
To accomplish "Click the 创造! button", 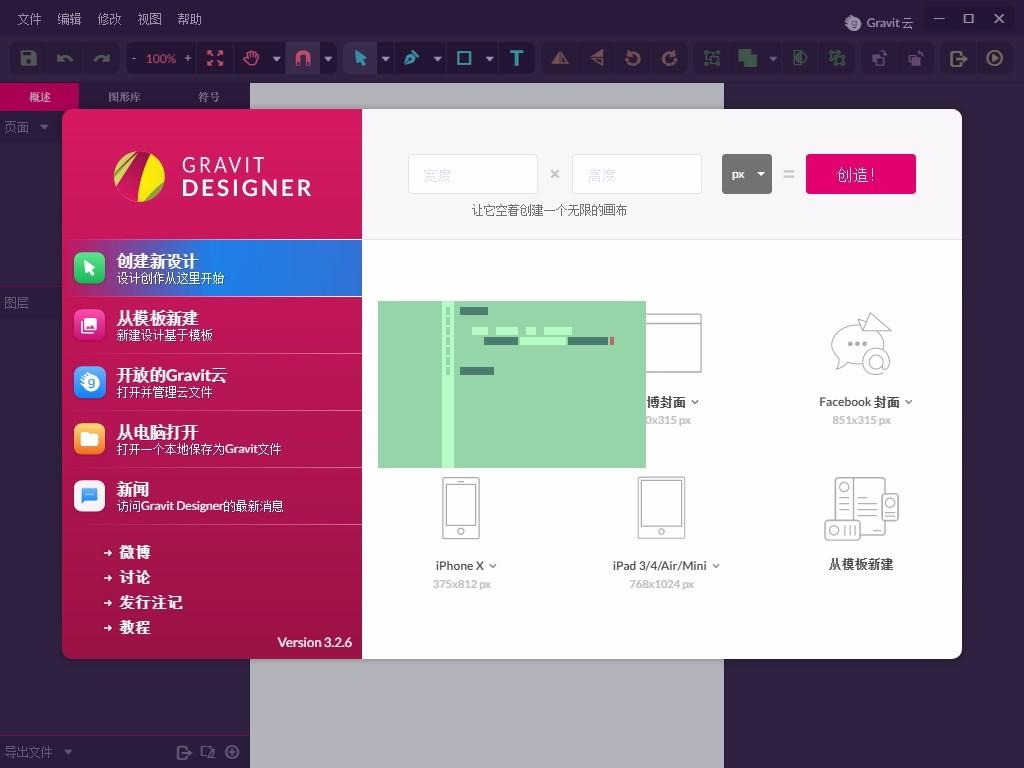I will tap(861, 174).
